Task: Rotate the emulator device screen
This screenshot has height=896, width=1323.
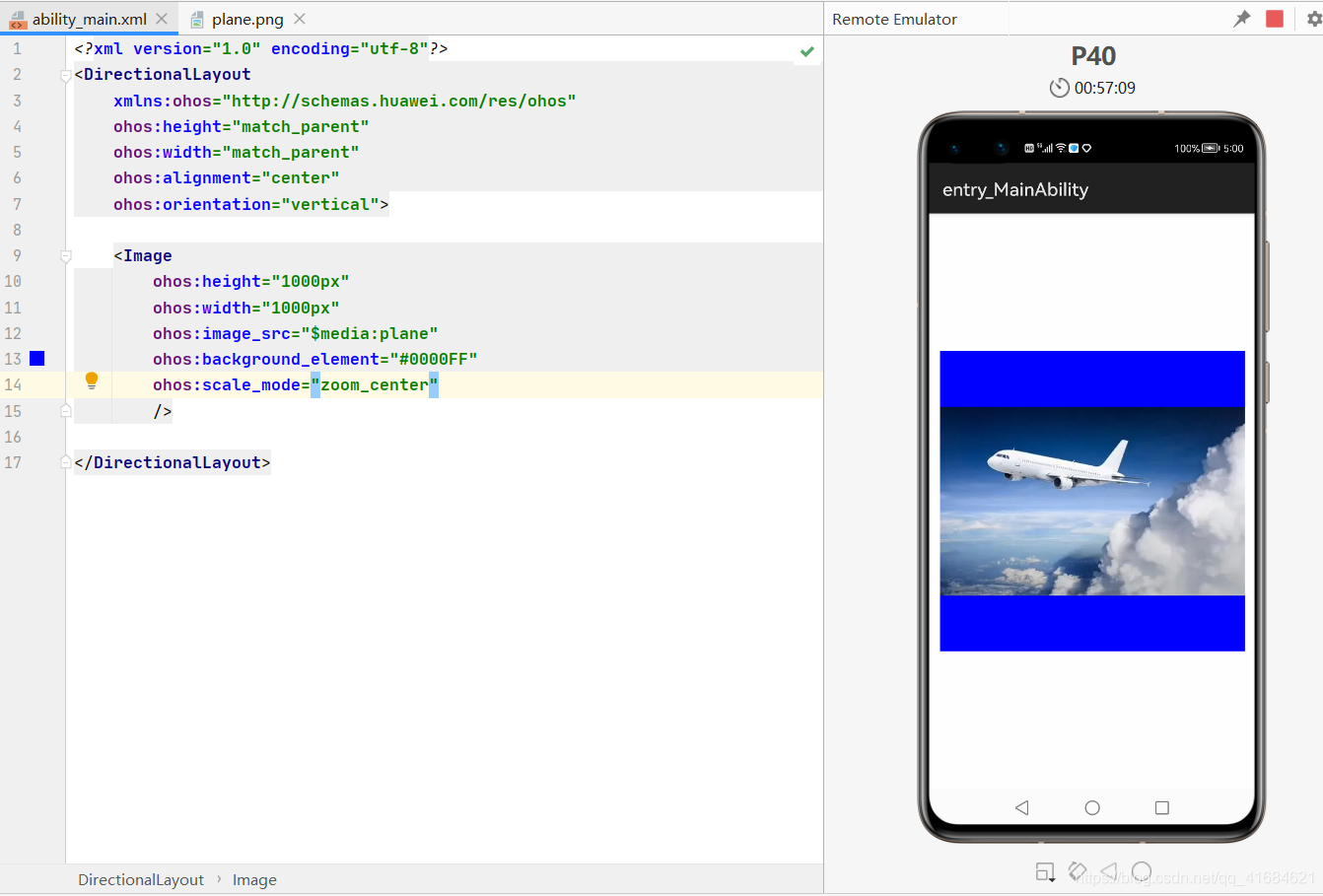Action: point(1078,871)
